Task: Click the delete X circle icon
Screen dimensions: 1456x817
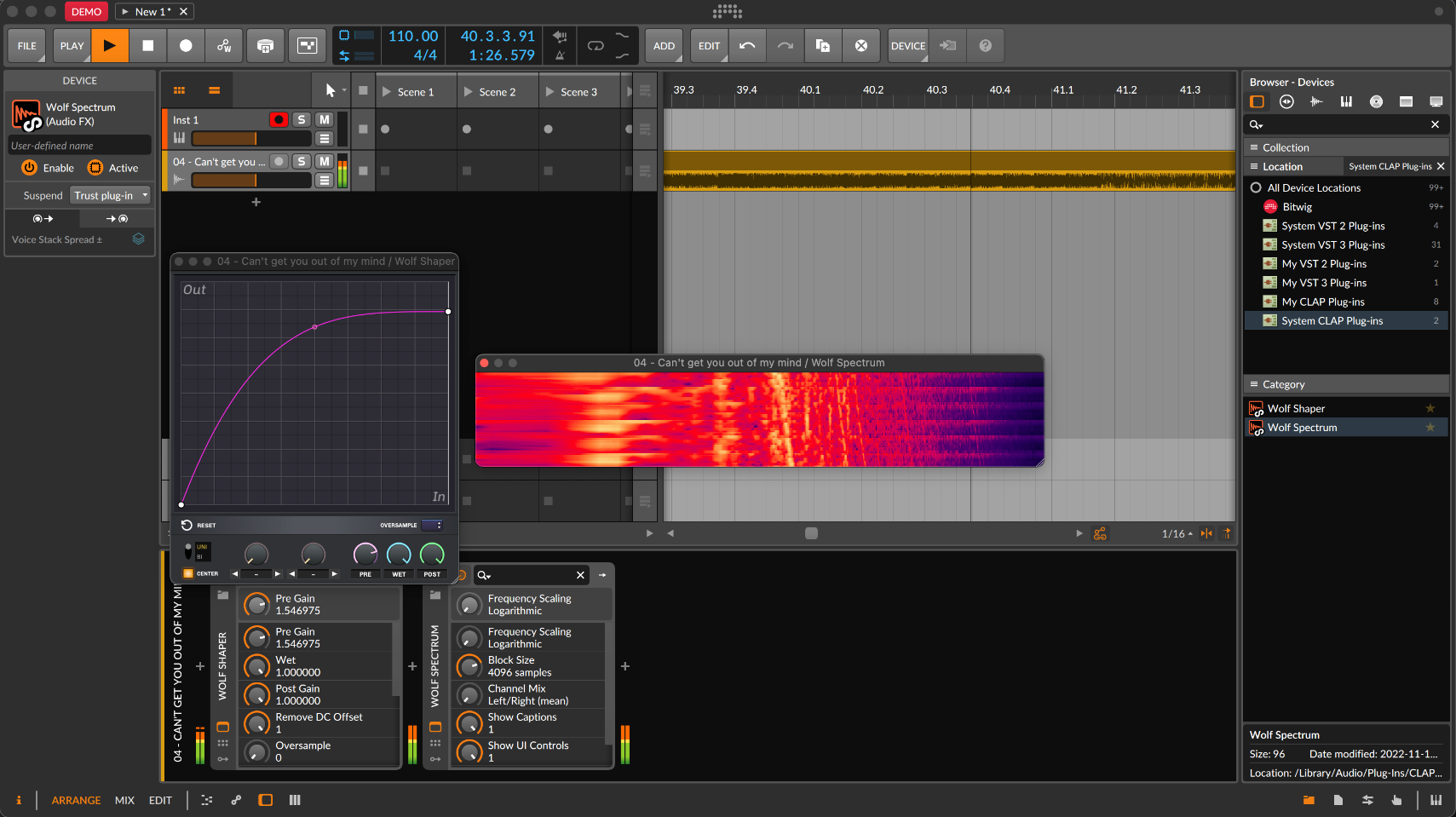Action: point(861,46)
